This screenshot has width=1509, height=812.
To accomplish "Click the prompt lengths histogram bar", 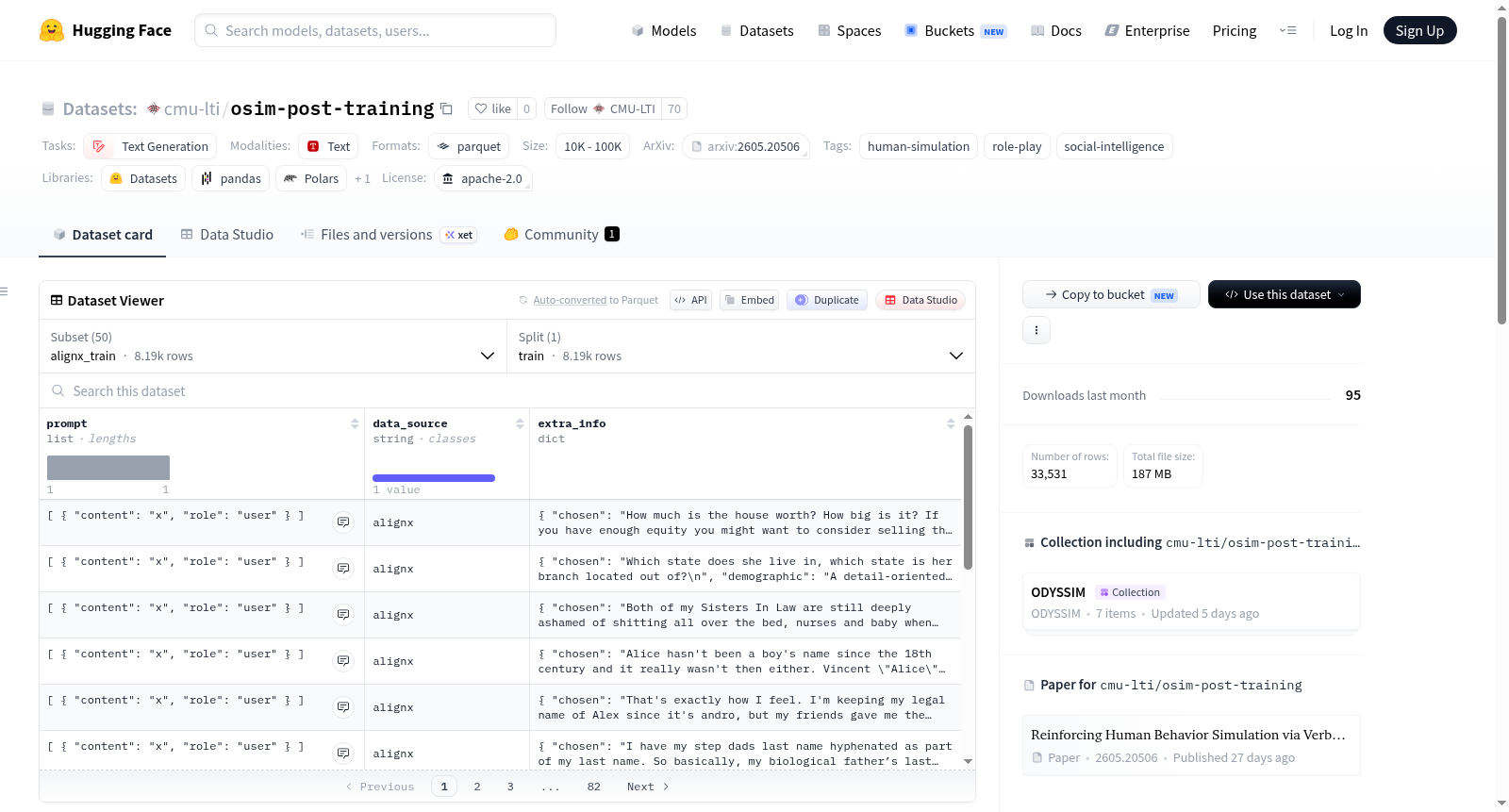I will pyautogui.click(x=108, y=468).
